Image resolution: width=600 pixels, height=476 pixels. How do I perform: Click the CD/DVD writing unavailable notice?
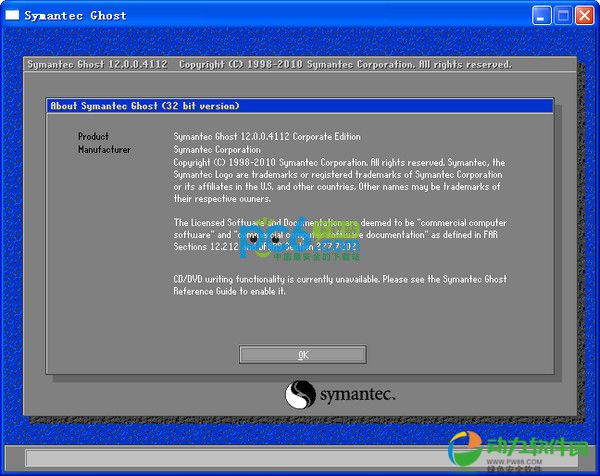338,285
